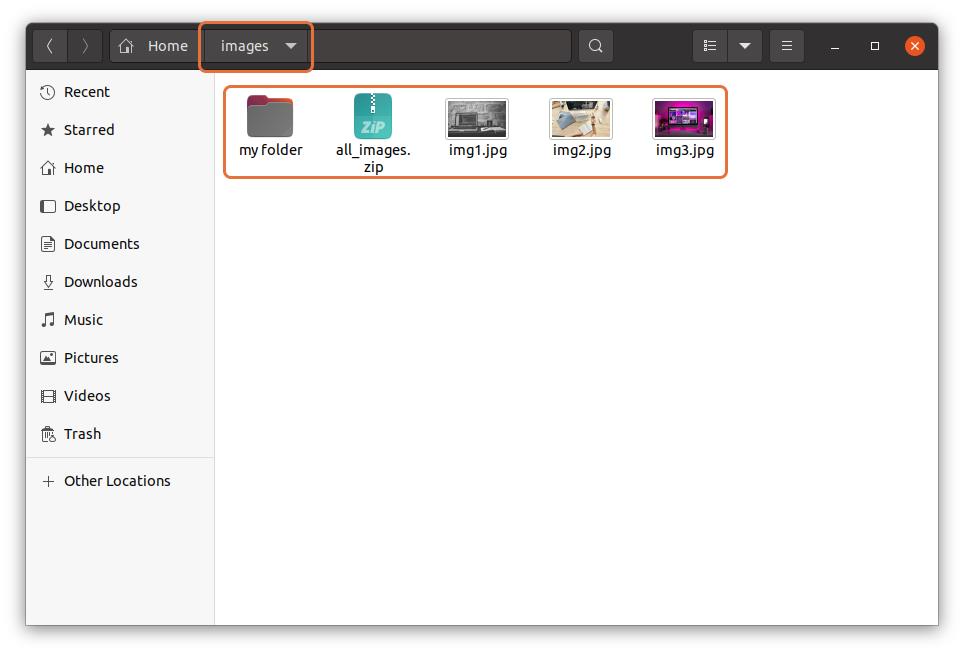Open Starred in the sidebar
964x654 pixels.
coord(88,130)
